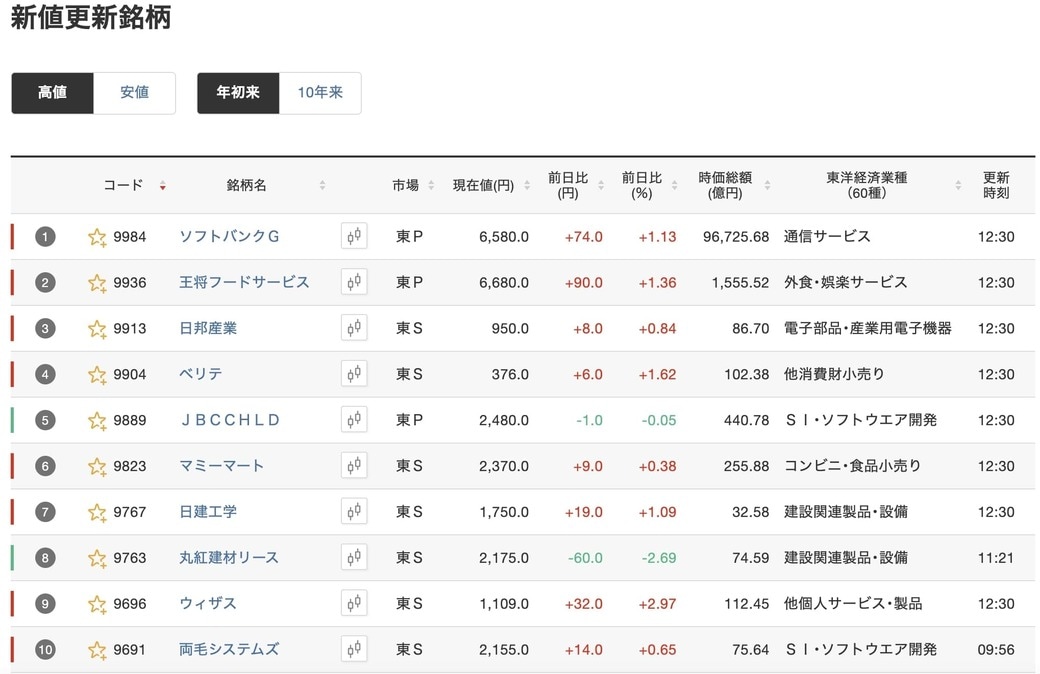1040x674 pixels.
Task: Click industry 電子部品・産業用電子機器
Action: [868, 328]
